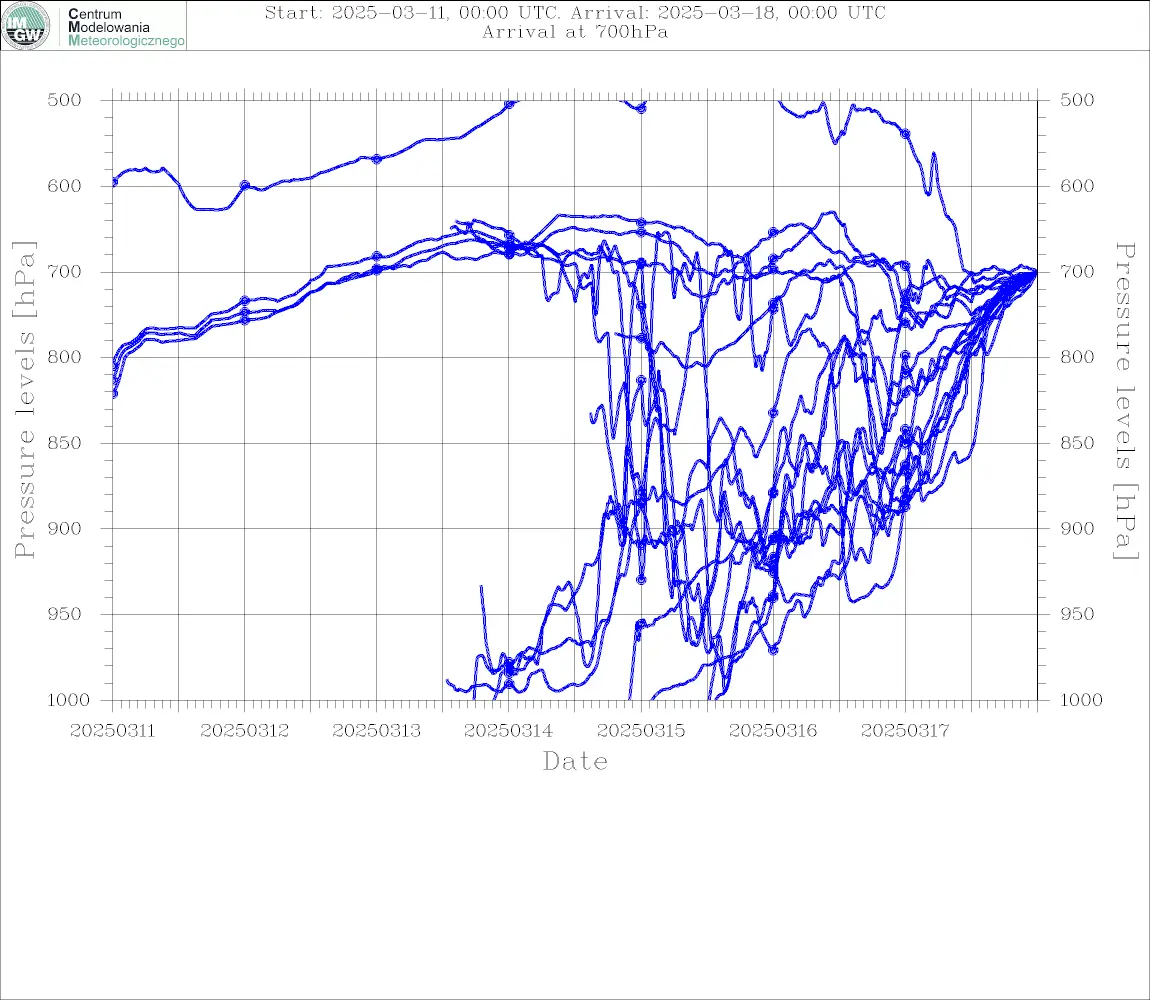Screen dimensions: 1150x1000
Task: Select the Start and Arrival title line
Action: point(575,12)
